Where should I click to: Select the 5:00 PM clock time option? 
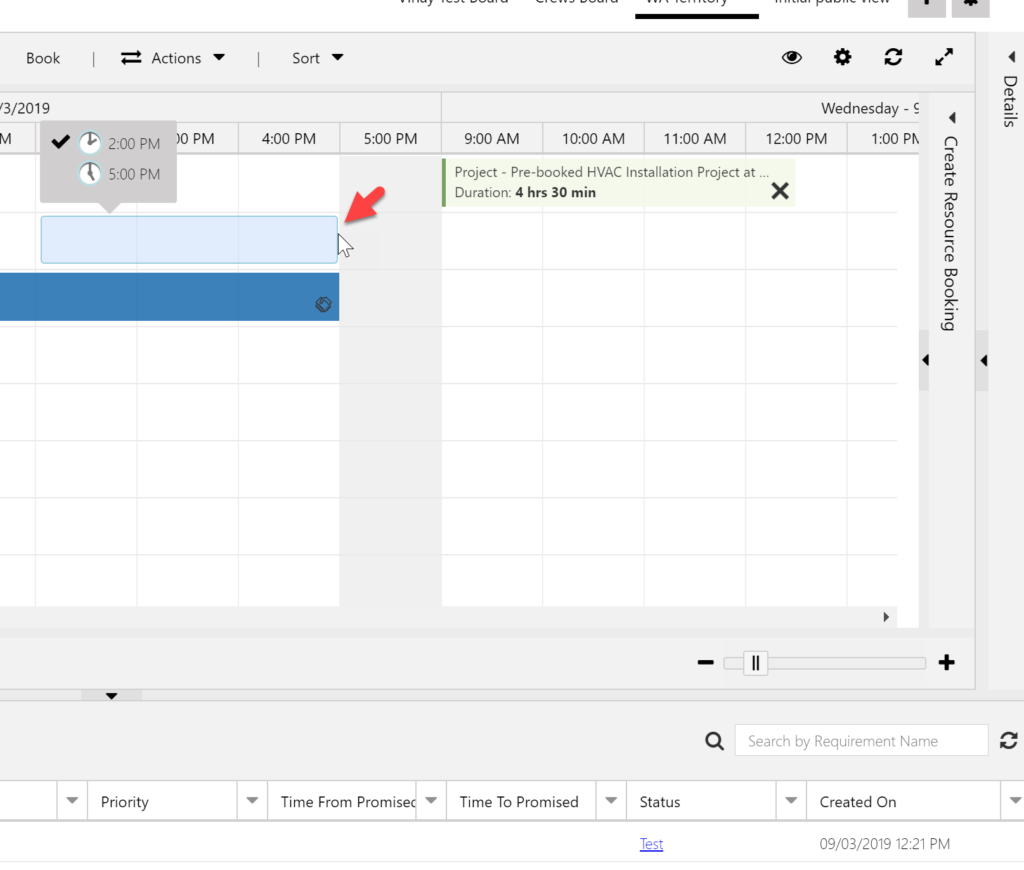(90, 172)
